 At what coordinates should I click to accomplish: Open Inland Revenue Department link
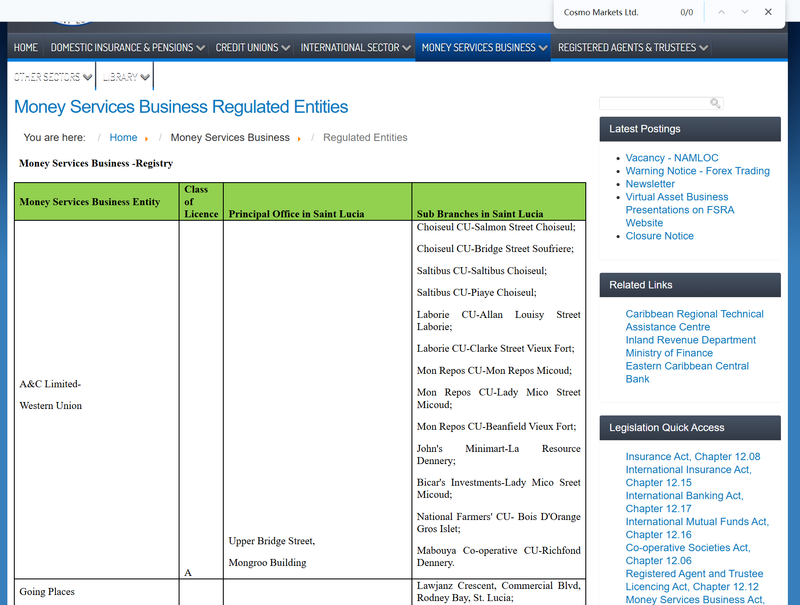pyautogui.click(x=690, y=340)
